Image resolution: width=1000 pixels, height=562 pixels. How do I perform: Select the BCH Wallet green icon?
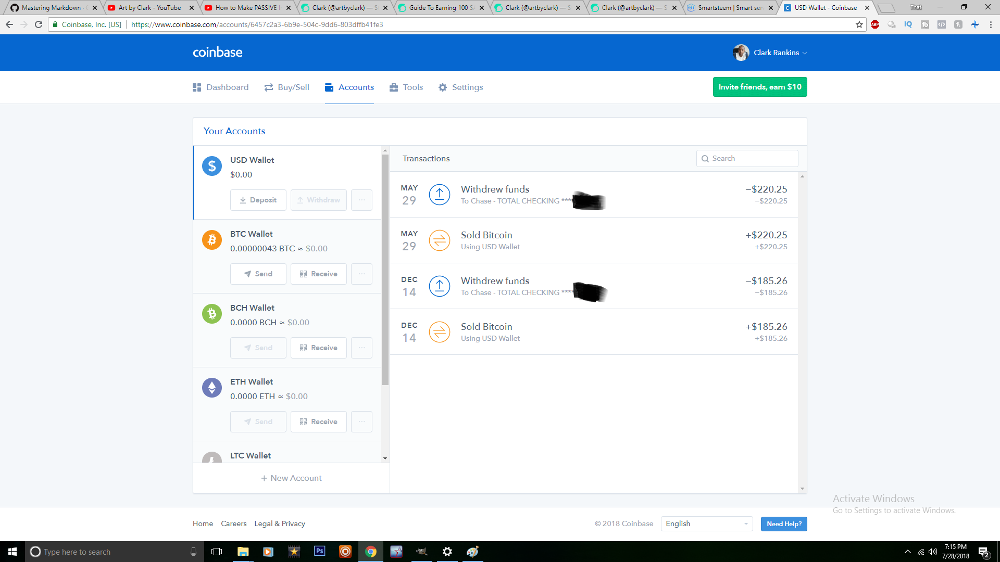(212, 313)
